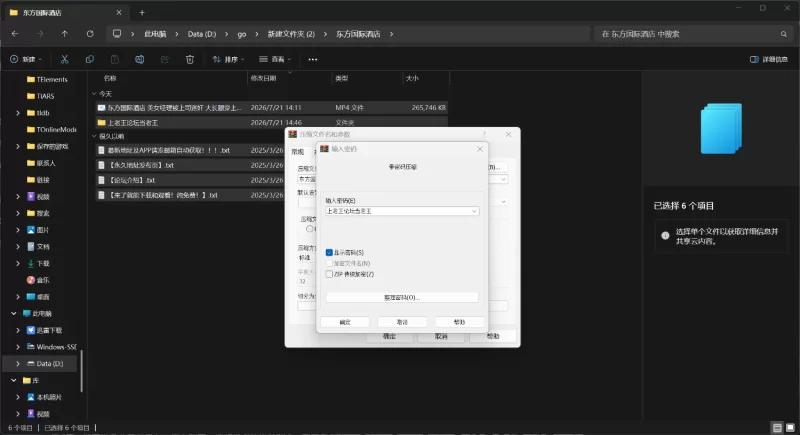This screenshot has height=435, width=800.
Task: Click the search magnifier icon in Explorer
Action: pyautogui.click(x=784, y=34)
